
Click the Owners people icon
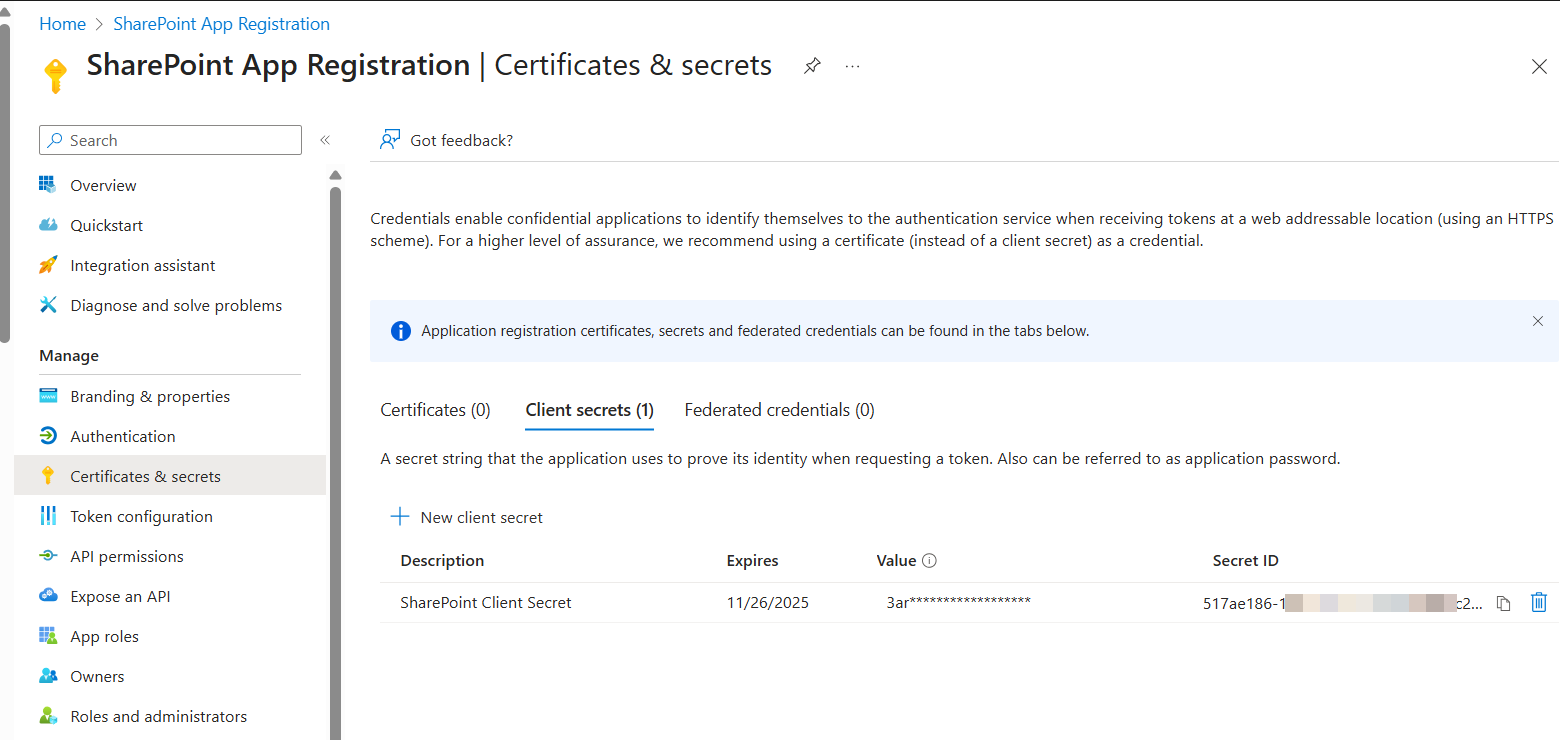(x=47, y=676)
